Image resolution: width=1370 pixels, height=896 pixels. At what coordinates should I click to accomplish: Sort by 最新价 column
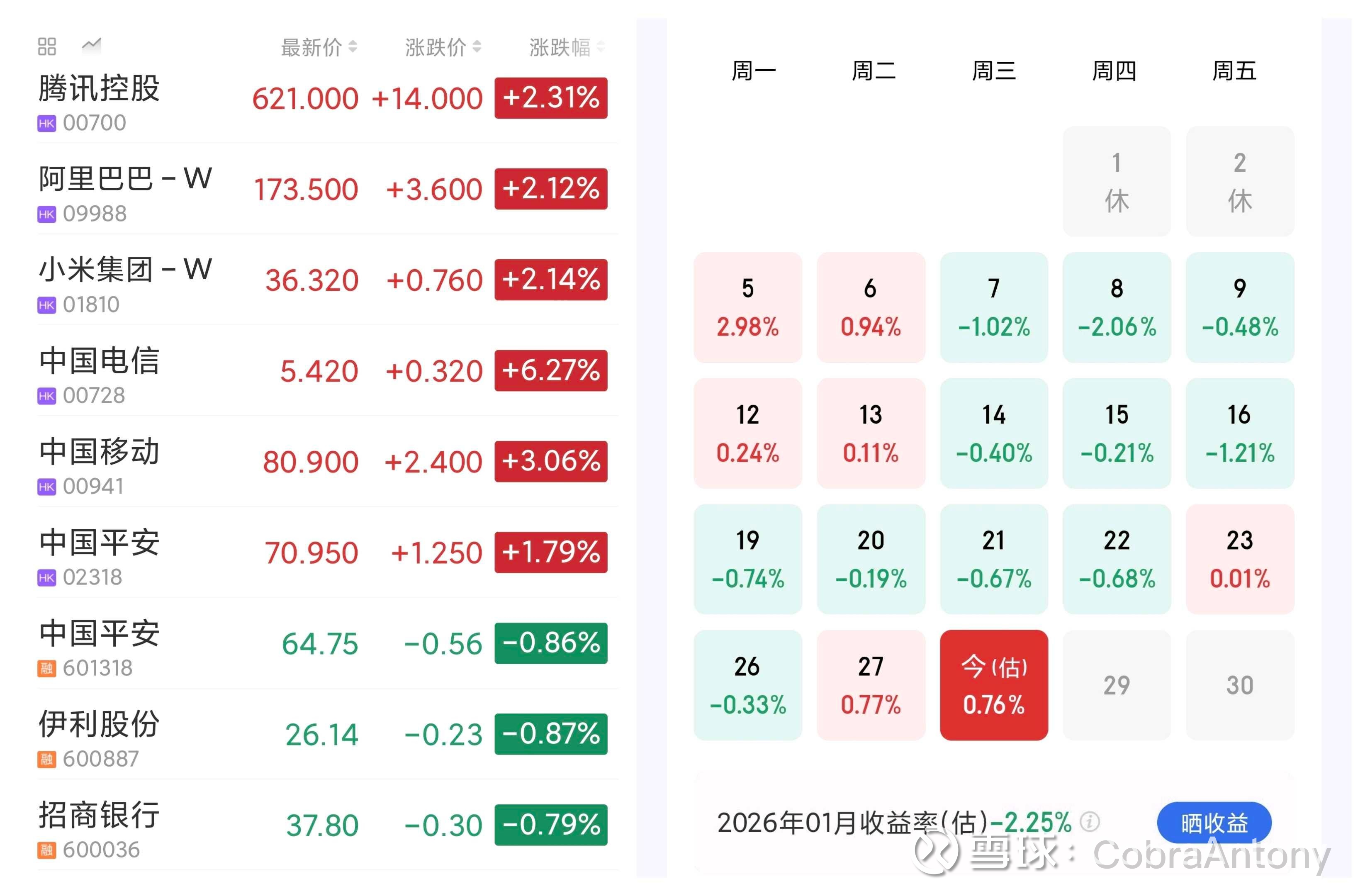click(319, 47)
